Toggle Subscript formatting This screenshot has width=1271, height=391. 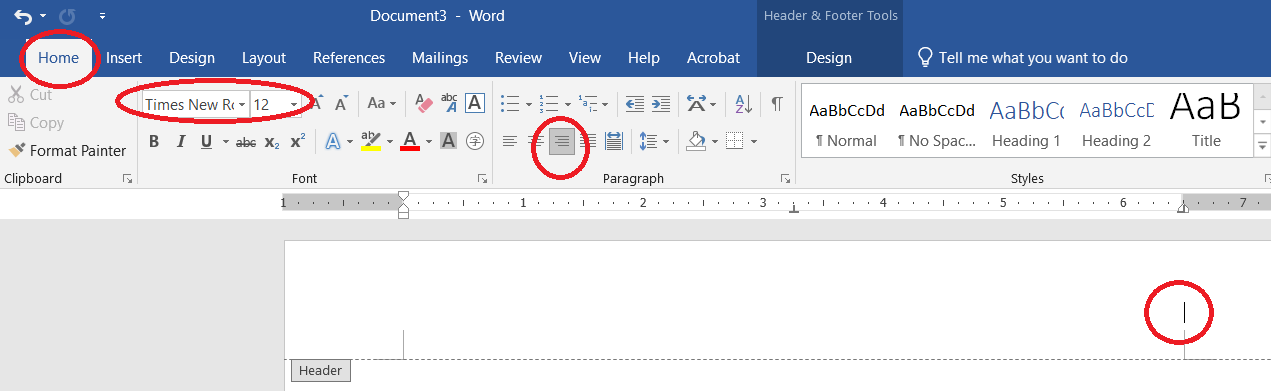[x=272, y=142]
